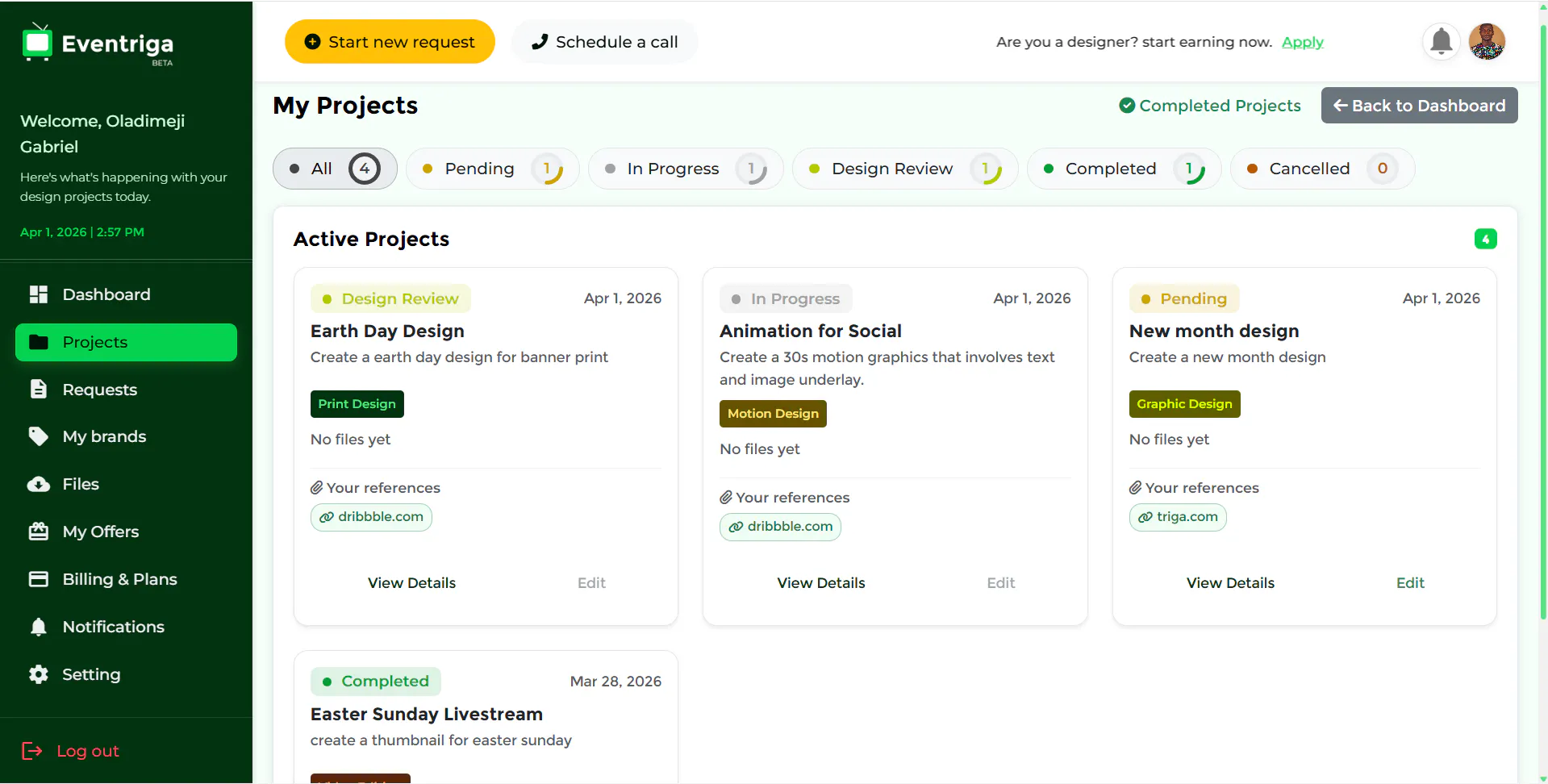
Task: Click Start new request button
Action: [390, 42]
